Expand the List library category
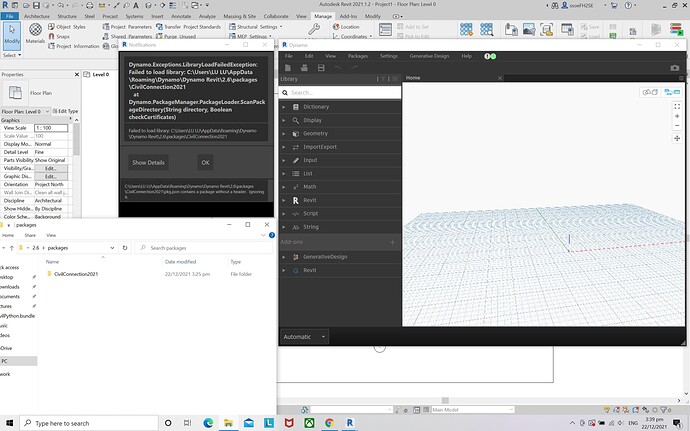 340,173
